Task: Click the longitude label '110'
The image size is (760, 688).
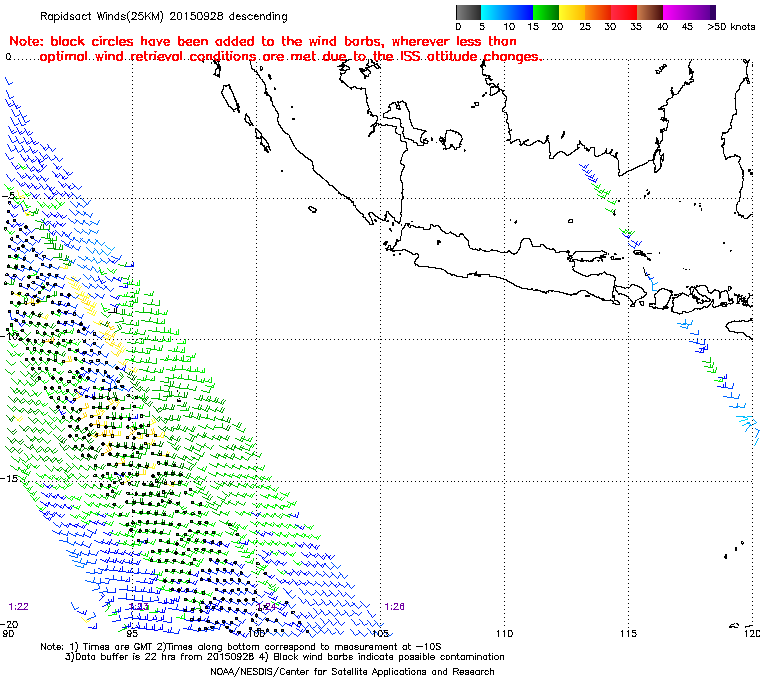Action: [x=504, y=633]
